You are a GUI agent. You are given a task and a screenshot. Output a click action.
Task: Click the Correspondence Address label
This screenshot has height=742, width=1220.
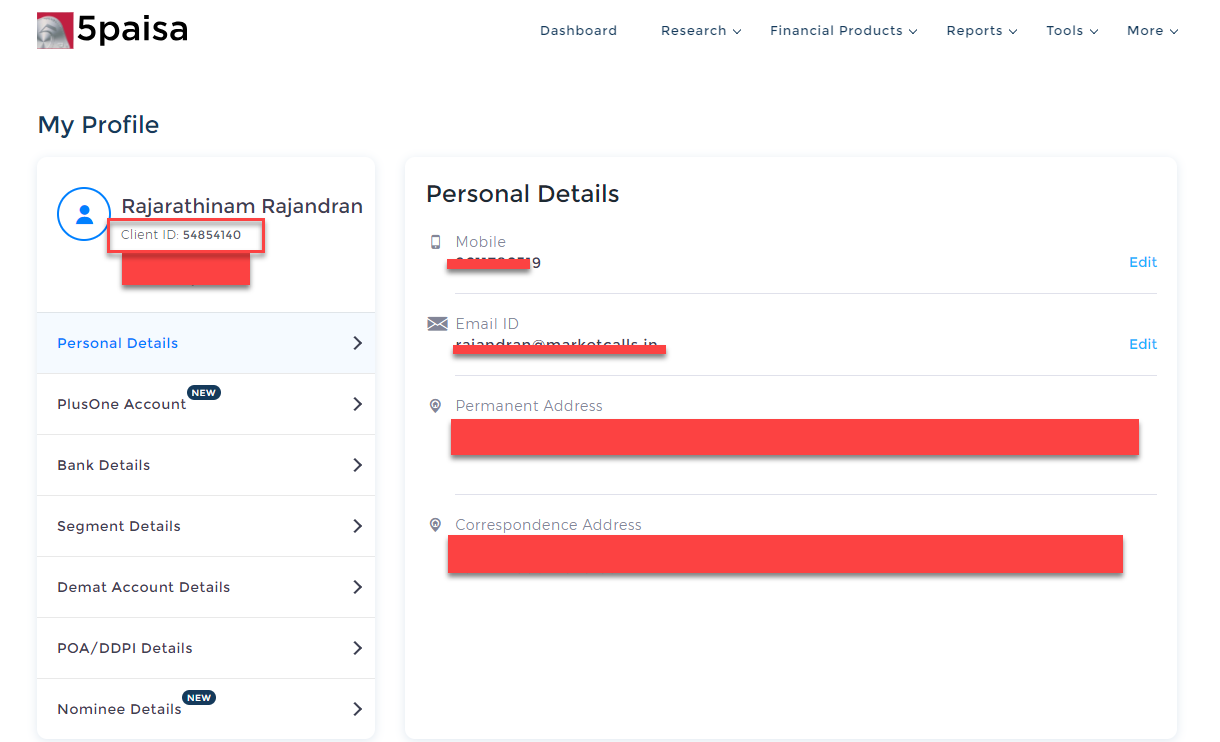coord(548,525)
